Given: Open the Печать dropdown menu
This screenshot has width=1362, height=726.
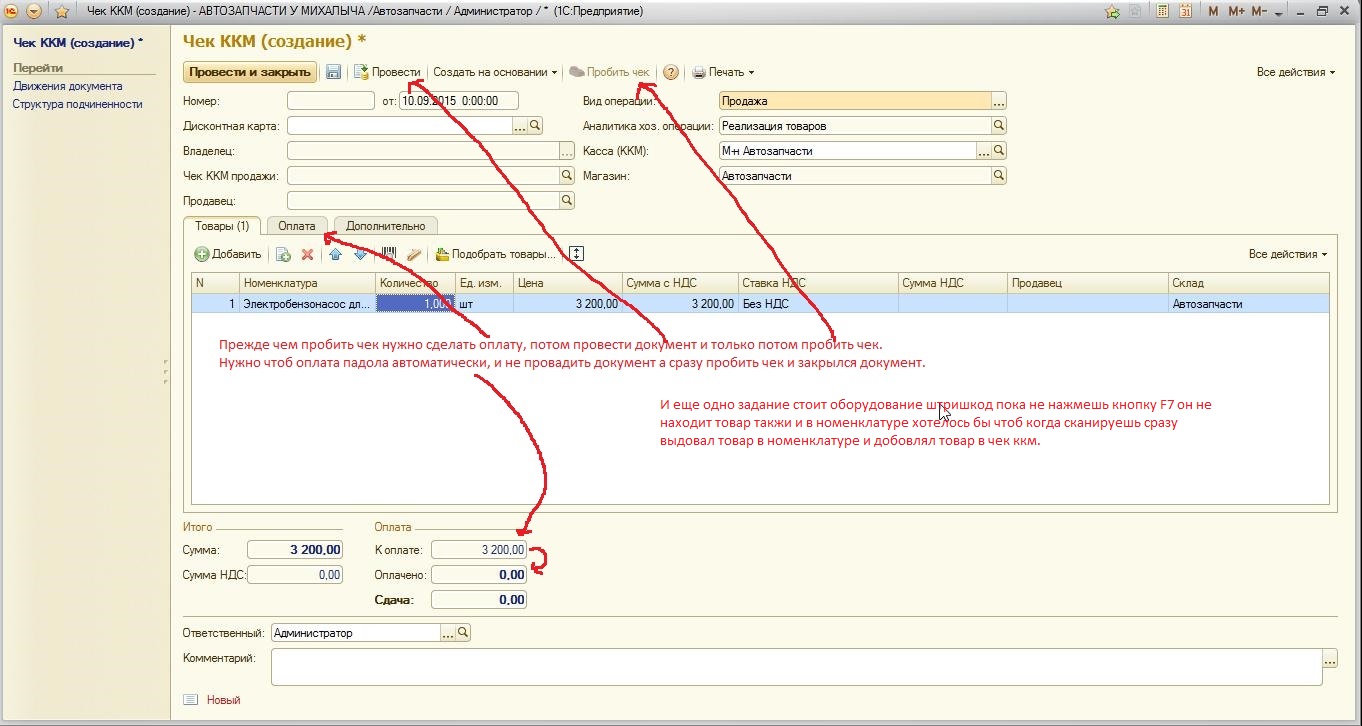Looking at the screenshot, I should (723, 72).
